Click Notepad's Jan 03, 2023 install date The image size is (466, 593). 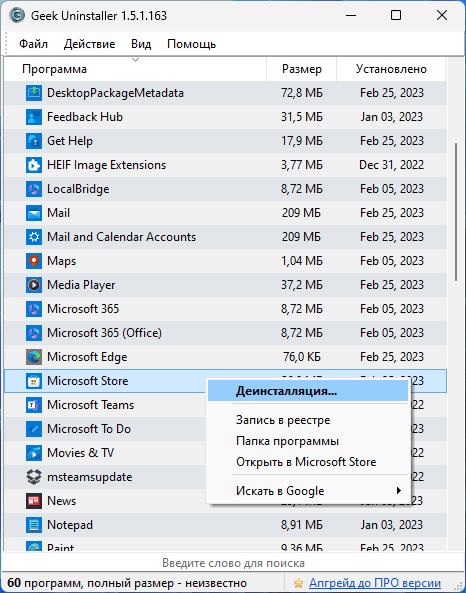coord(391,525)
